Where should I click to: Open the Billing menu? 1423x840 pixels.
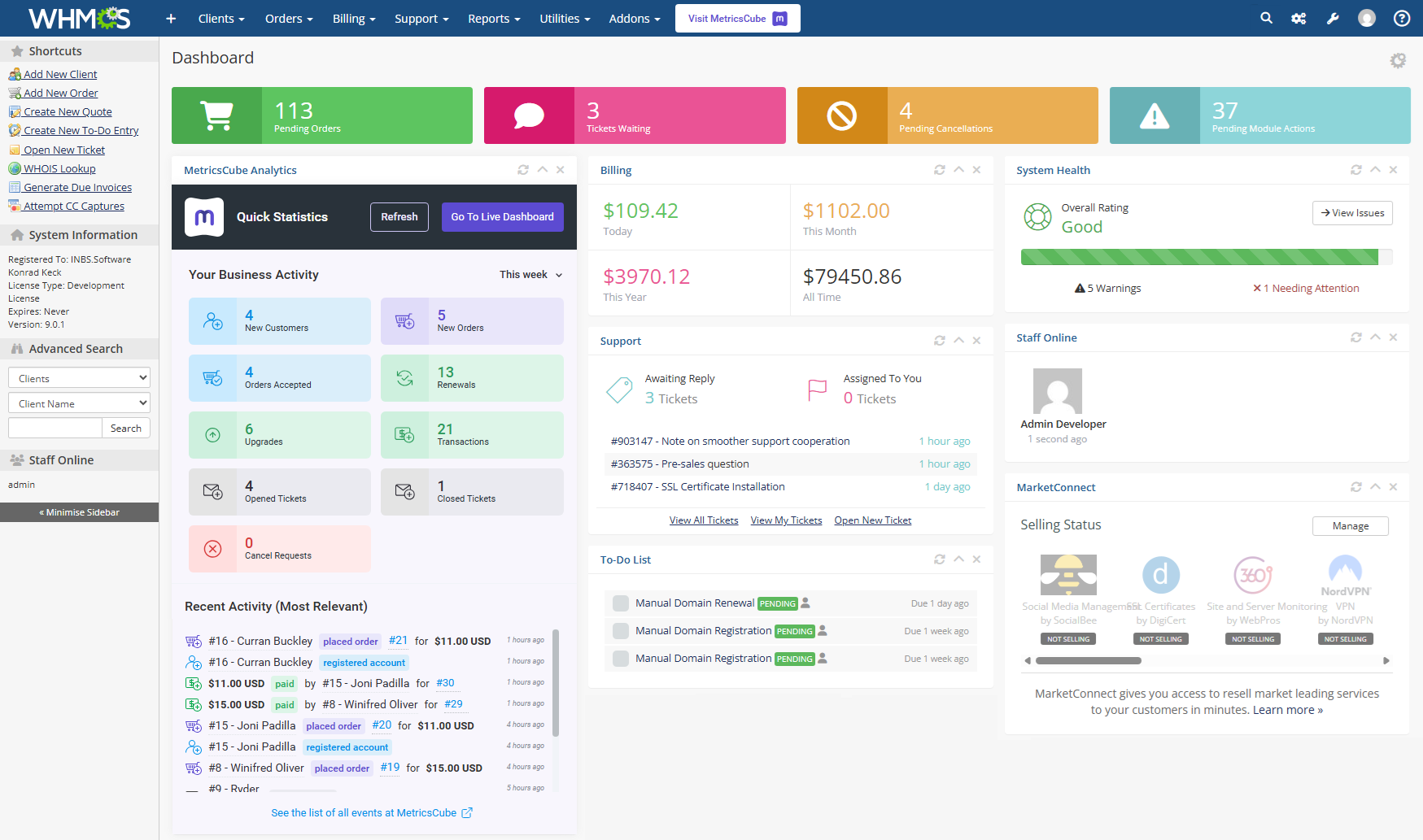[353, 18]
